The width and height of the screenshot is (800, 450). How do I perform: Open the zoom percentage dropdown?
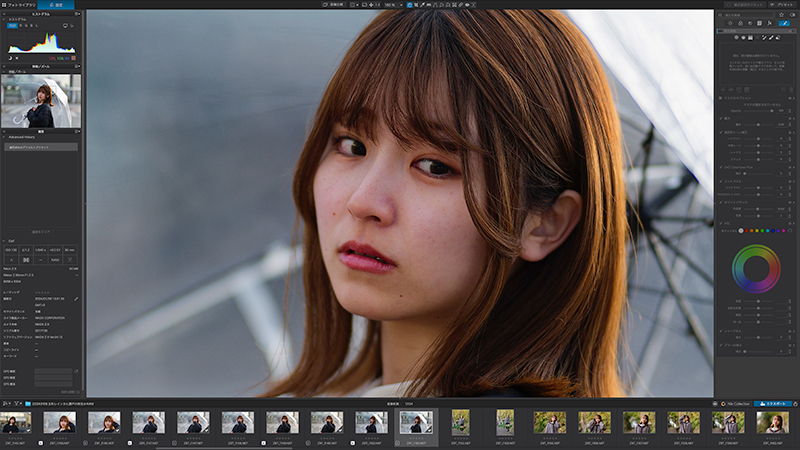tap(394, 5)
